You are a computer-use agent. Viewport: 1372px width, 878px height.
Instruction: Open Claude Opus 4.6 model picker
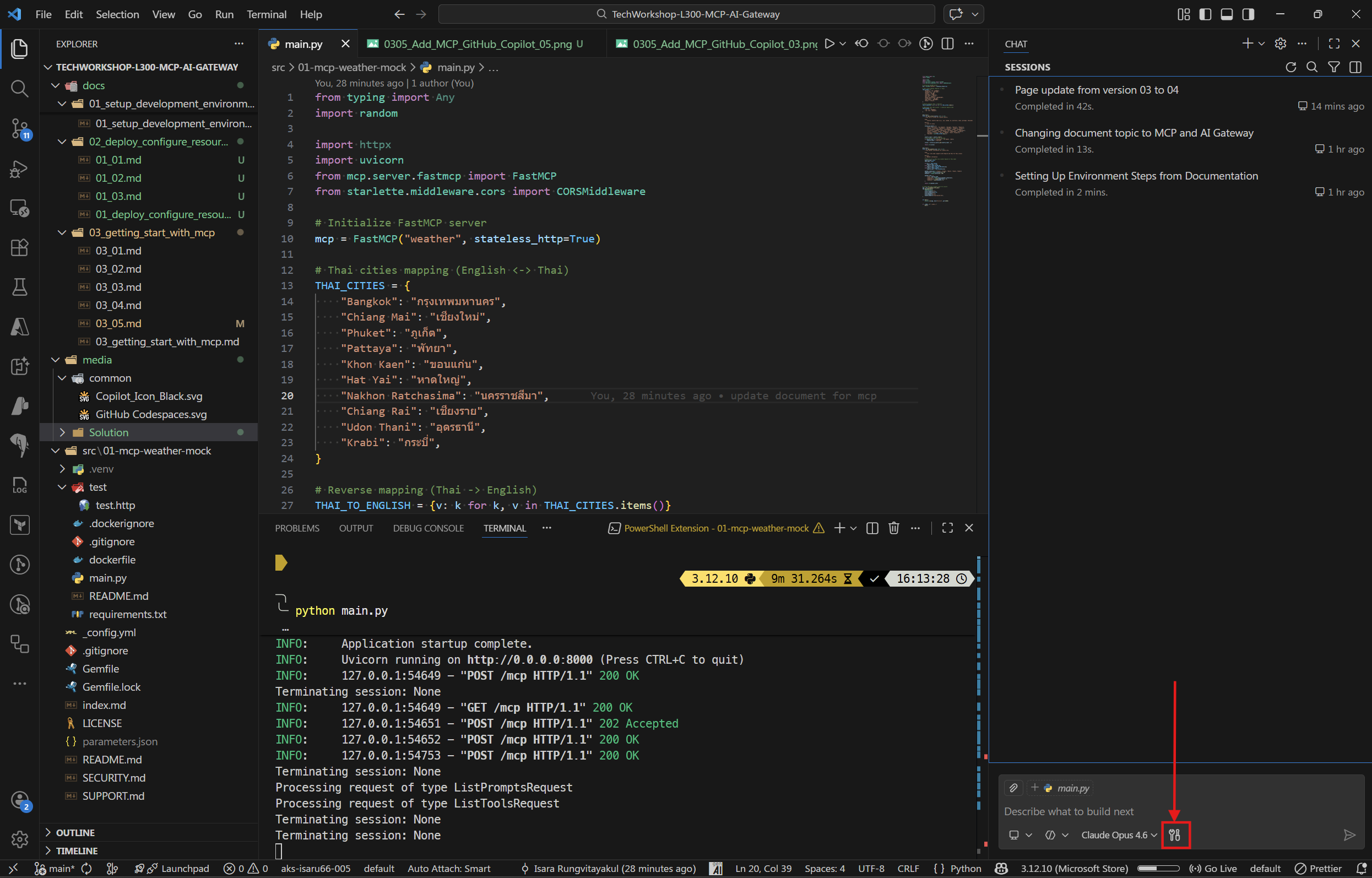1120,835
